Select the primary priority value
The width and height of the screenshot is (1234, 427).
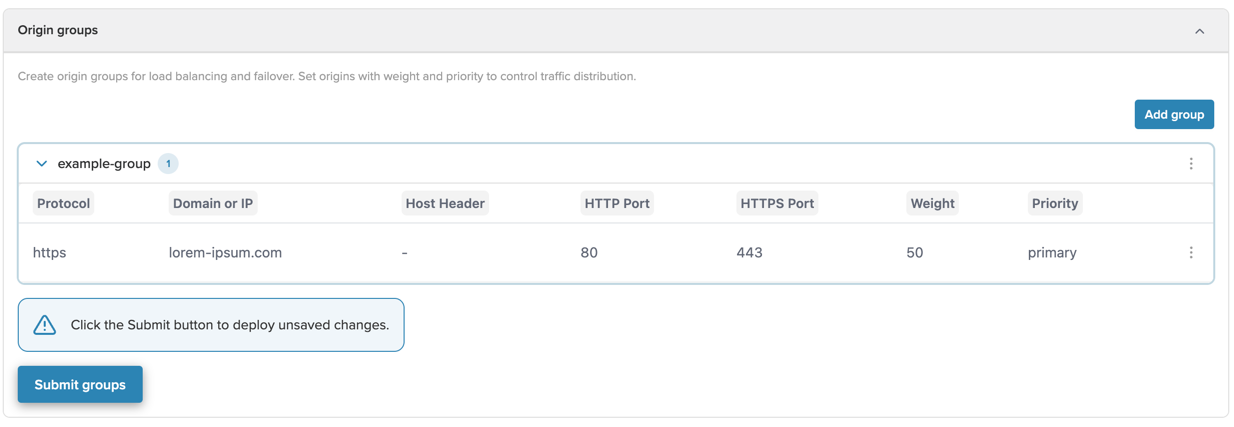(1051, 253)
